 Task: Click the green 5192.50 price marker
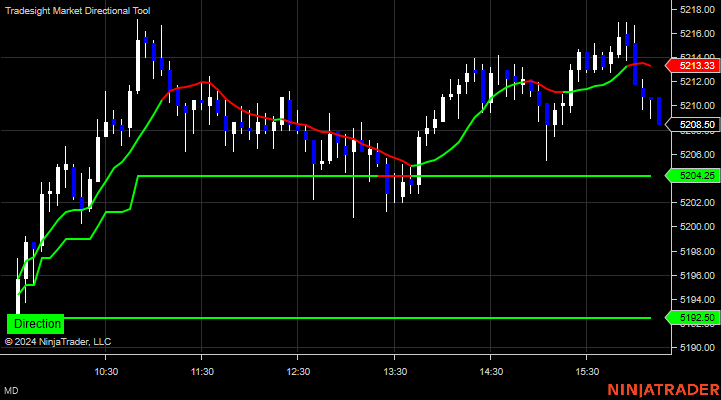[x=693, y=318]
